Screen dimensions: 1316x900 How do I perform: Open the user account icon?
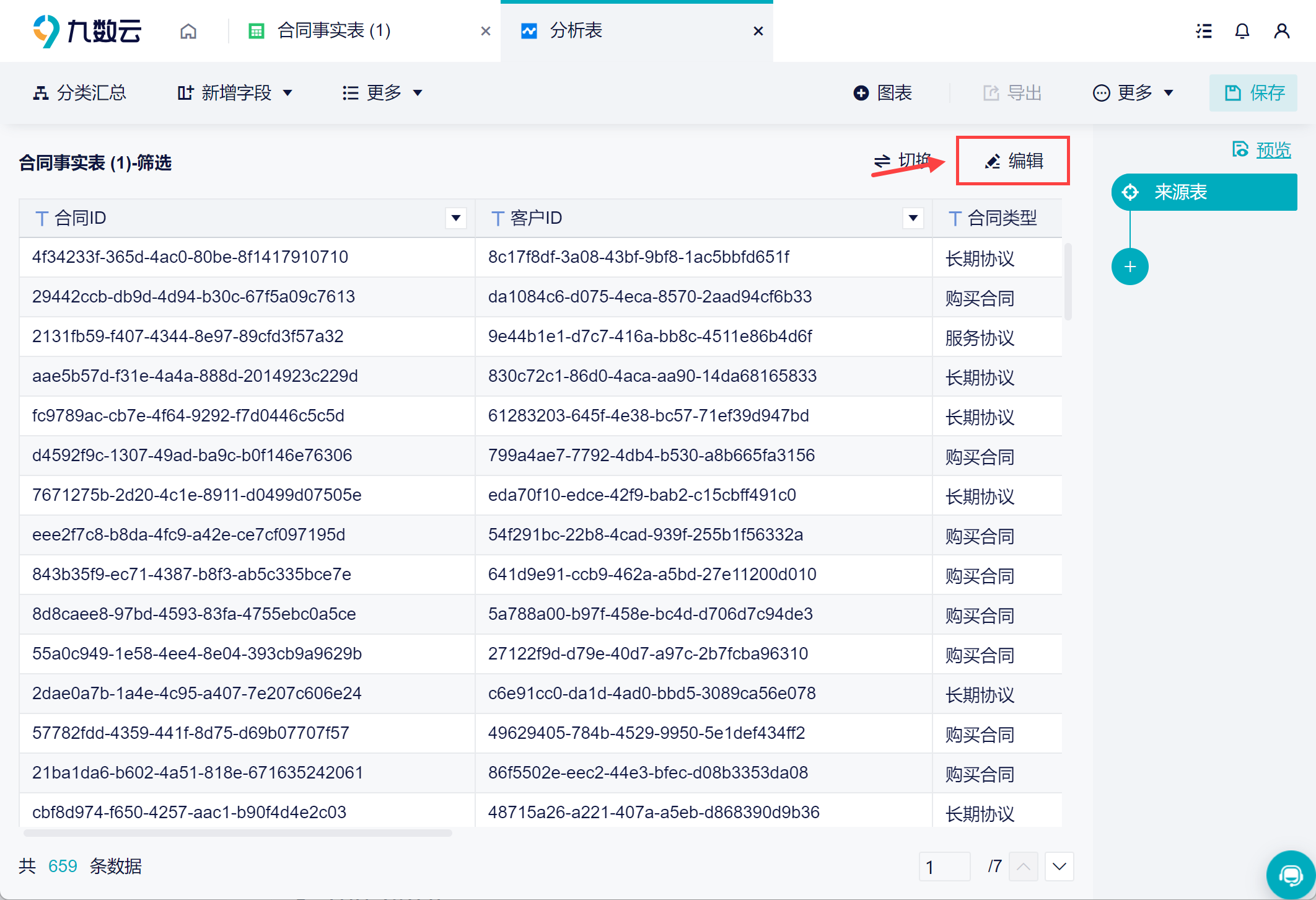(x=1281, y=31)
